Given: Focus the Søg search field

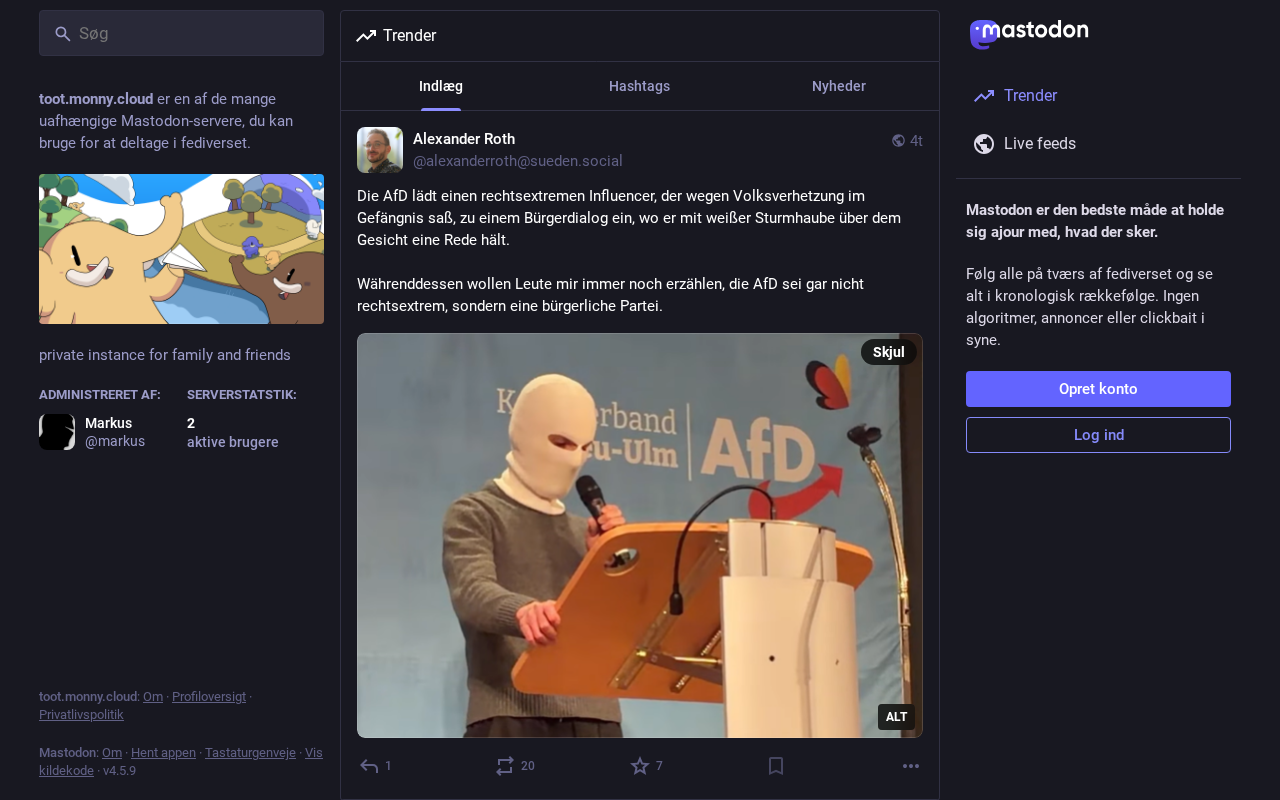Looking at the screenshot, I should coord(181,33).
